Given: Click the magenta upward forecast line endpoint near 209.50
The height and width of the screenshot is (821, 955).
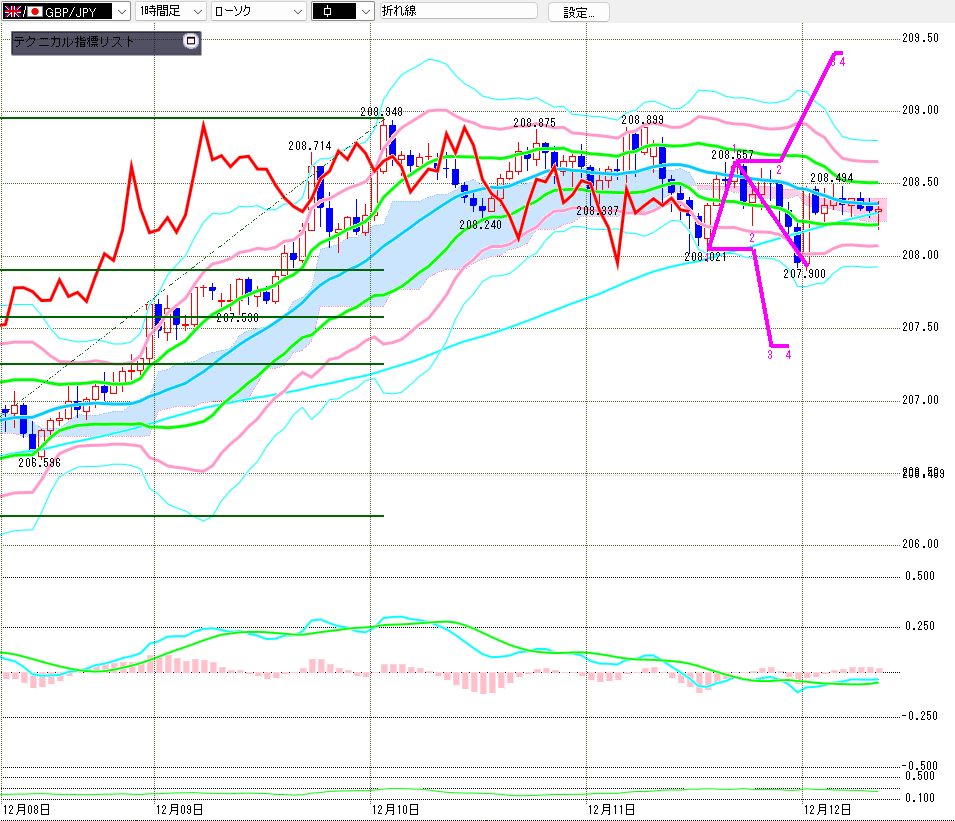Looking at the screenshot, I should click(836, 53).
